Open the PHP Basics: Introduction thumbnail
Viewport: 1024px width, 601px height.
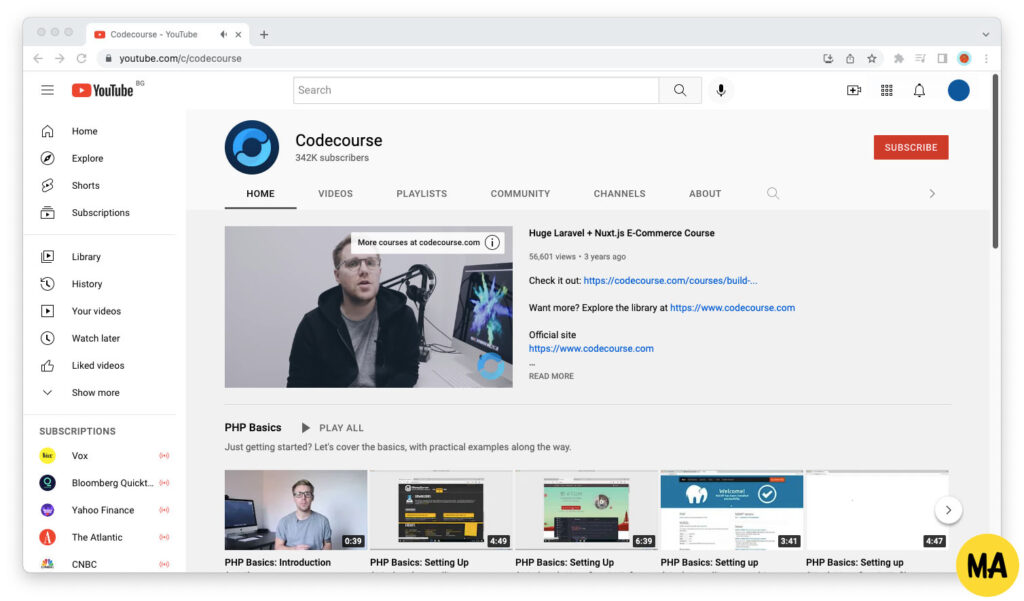pos(296,510)
